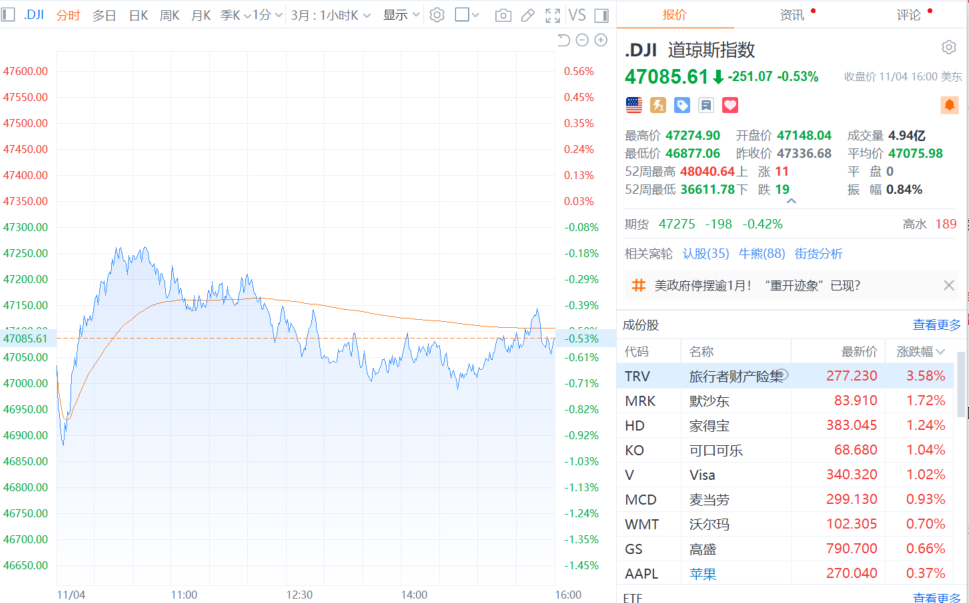Image resolution: width=969 pixels, height=603 pixels.
Task: Open the 3月:1小时K range dropdown
Action: [331, 15]
